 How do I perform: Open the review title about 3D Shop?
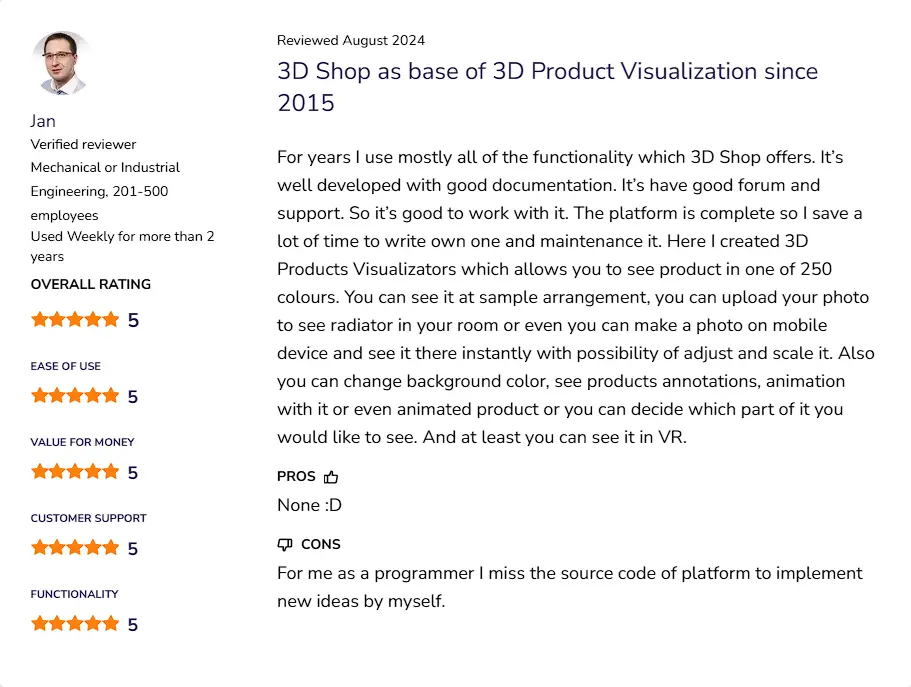(547, 87)
